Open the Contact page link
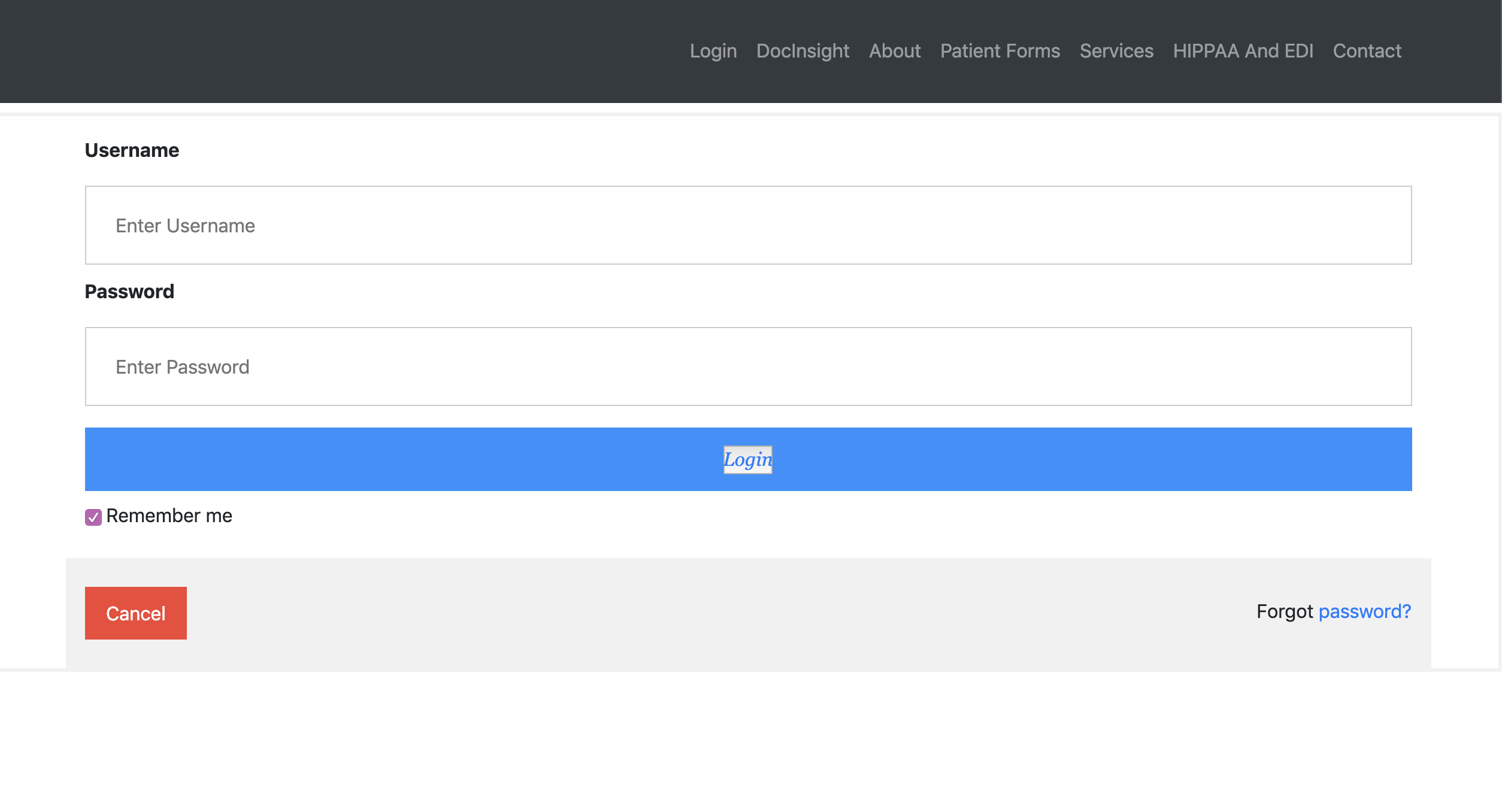 point(1367,51)
